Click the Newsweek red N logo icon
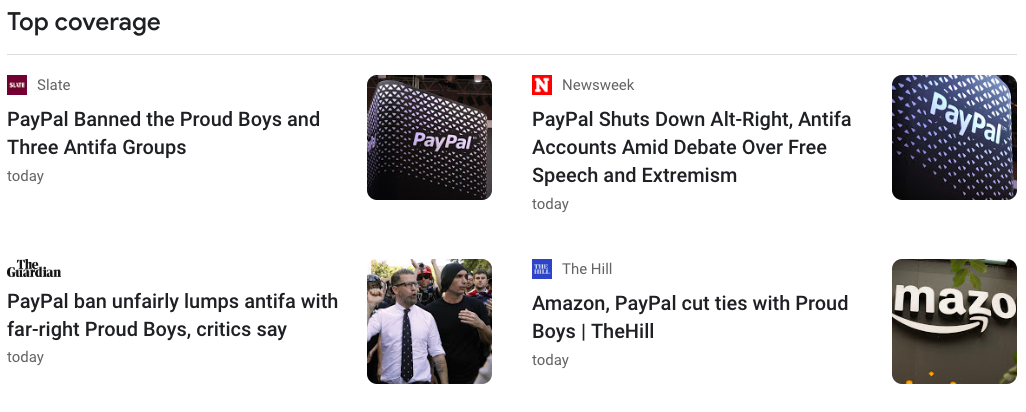The height and width of the screenshot is (412, 1026). click(542, 85)
